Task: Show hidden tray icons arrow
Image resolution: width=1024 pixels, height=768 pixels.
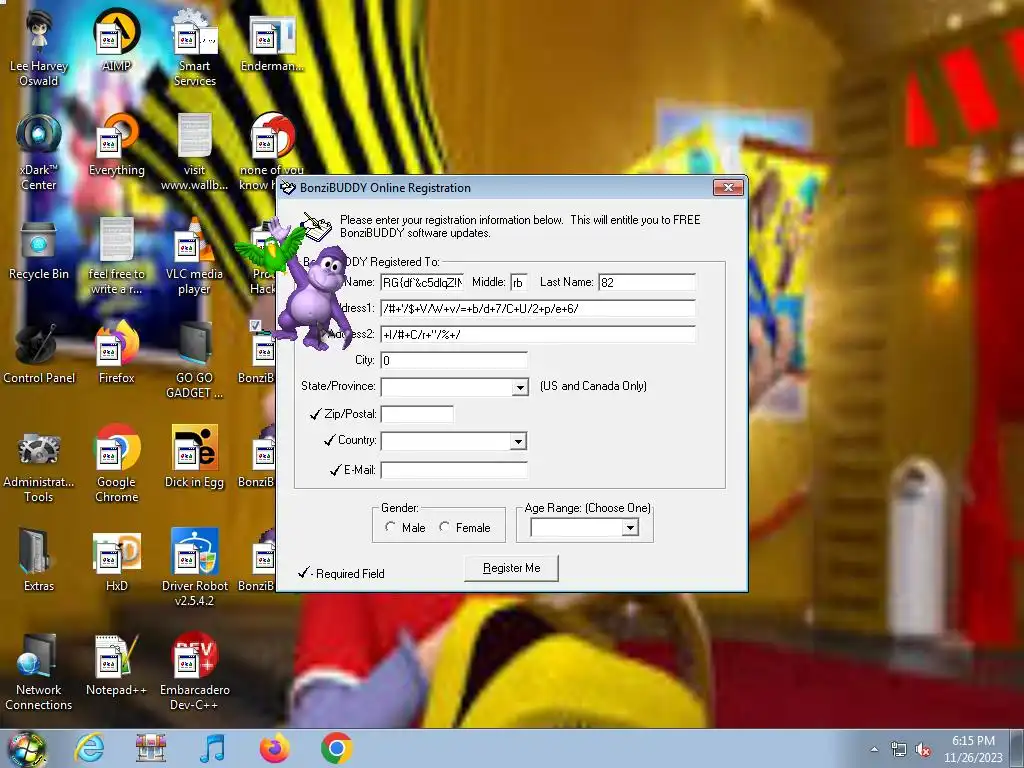Action: 874,750
